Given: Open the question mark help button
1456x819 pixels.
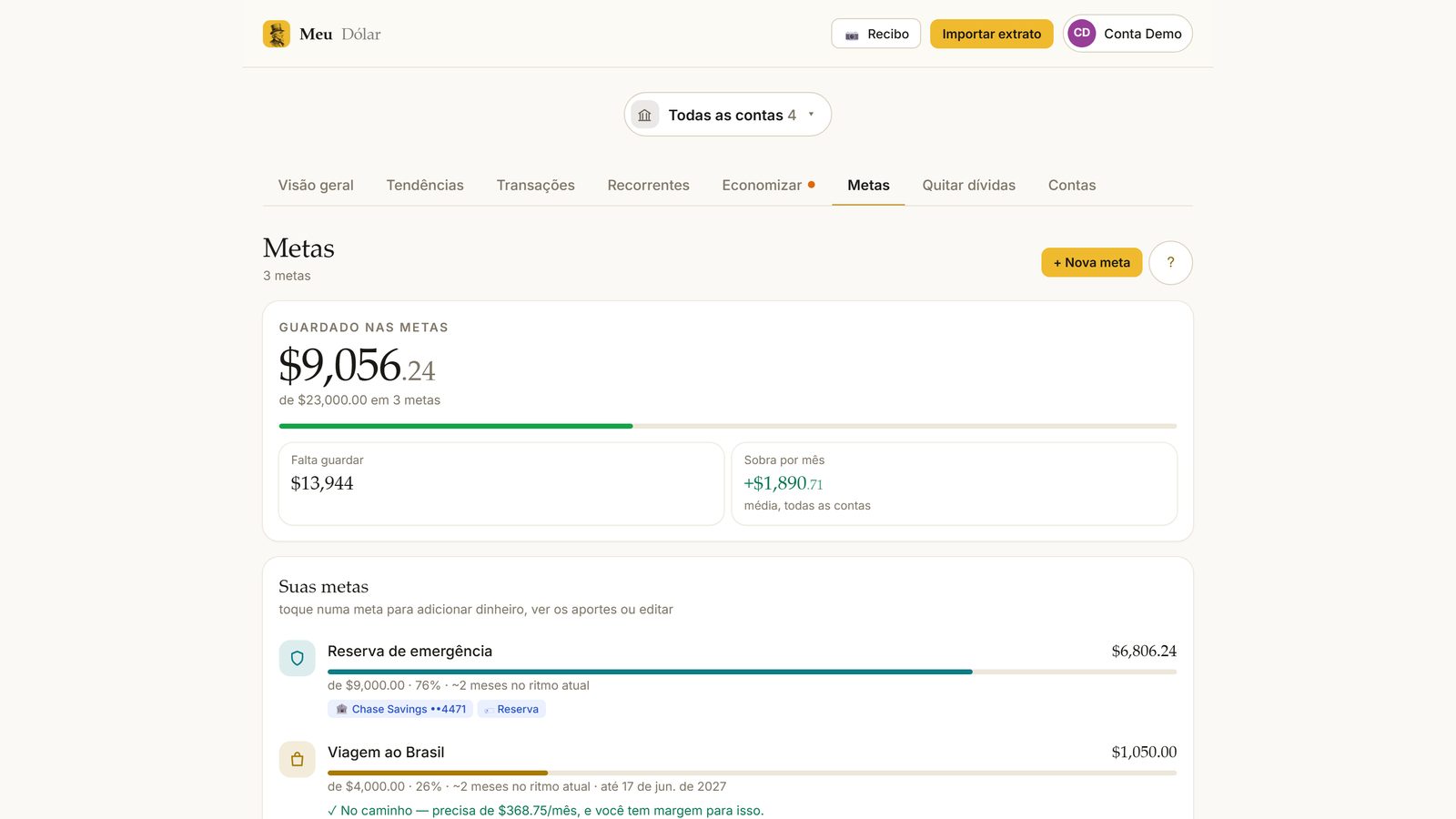Looking at the screenshot, I should point(1170,262).
